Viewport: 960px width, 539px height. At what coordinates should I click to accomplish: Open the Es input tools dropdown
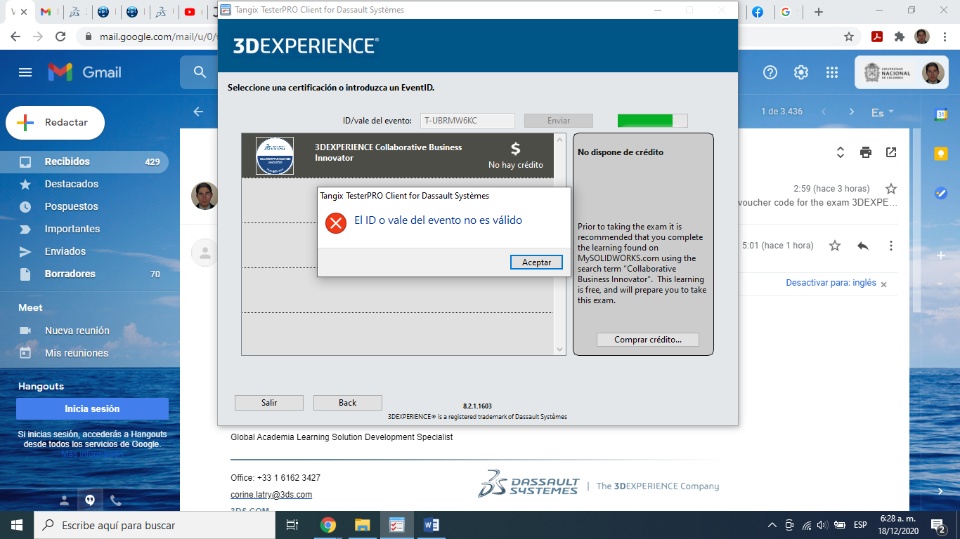tap(882, 112)
